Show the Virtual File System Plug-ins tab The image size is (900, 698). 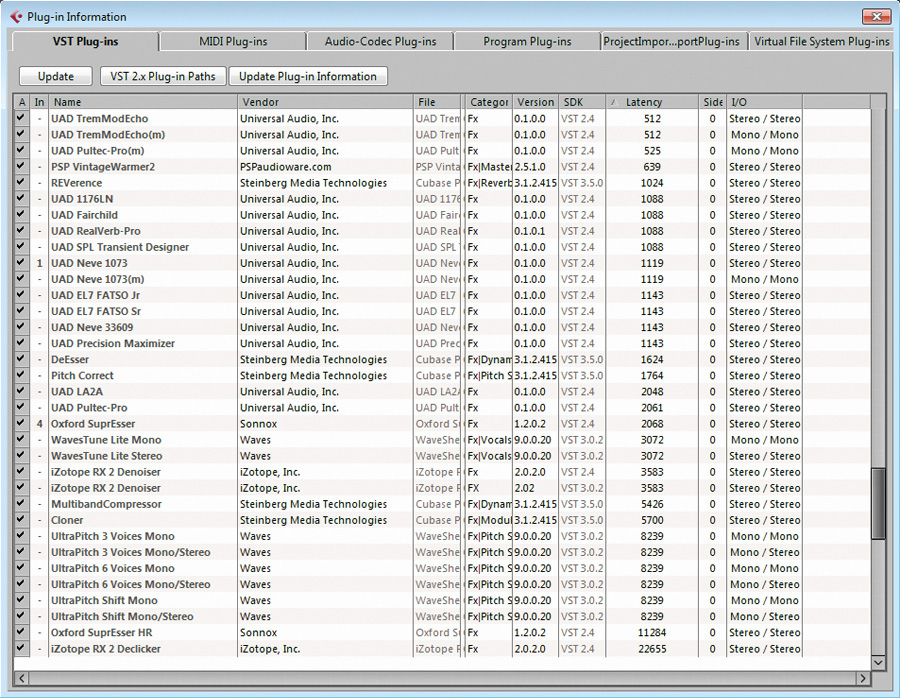[821, 41]
